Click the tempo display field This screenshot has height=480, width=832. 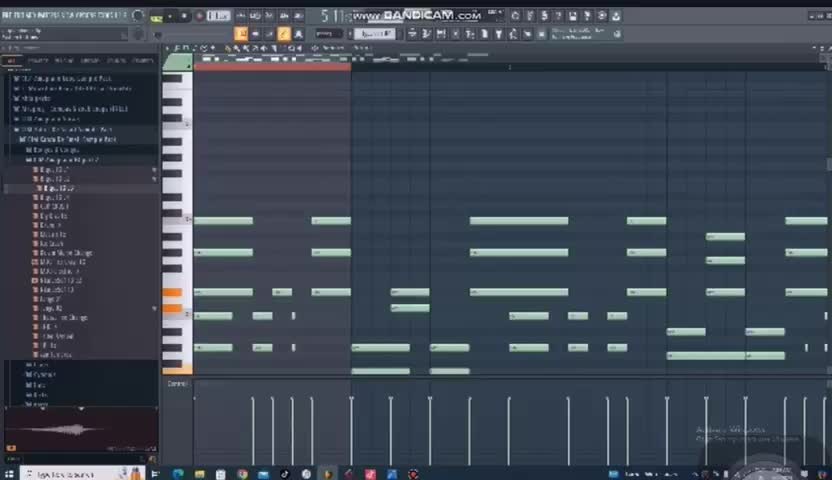(x=218, y=16)
